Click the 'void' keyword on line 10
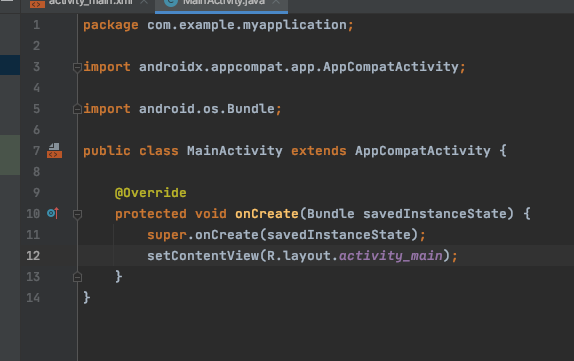 [x=210, y=214]
